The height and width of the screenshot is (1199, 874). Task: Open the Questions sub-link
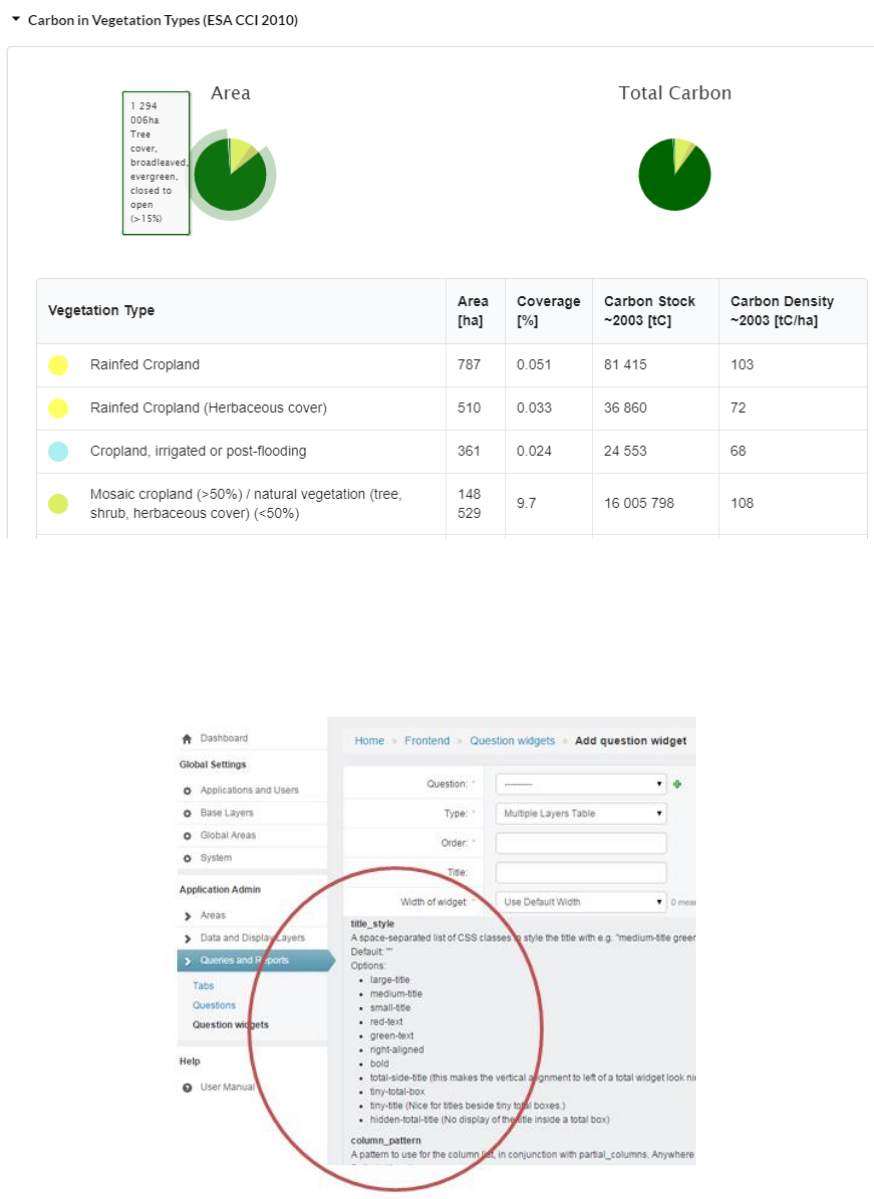pyautogui.click(x=214, y=1006)
